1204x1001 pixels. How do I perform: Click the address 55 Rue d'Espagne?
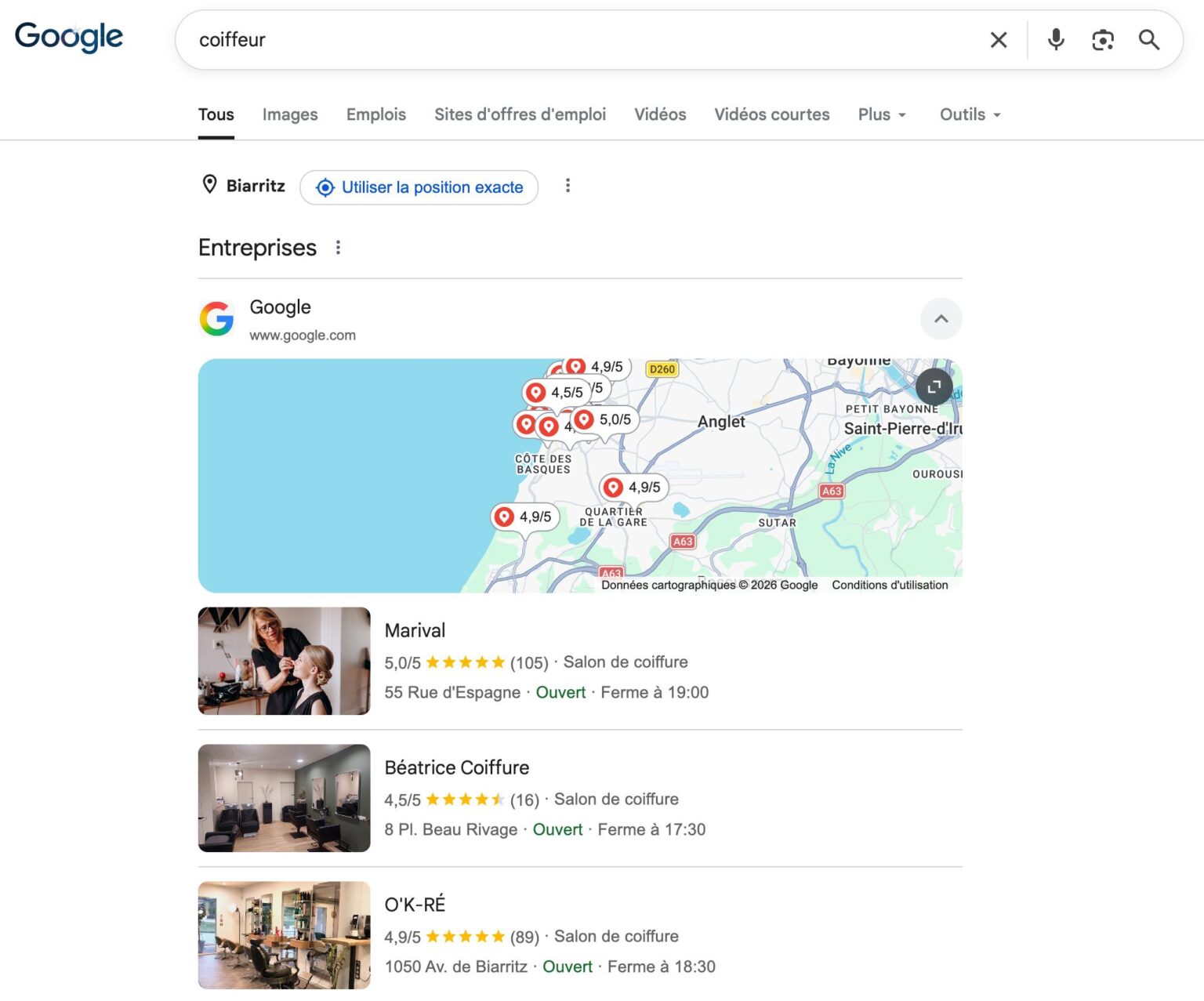pos(452,692)
